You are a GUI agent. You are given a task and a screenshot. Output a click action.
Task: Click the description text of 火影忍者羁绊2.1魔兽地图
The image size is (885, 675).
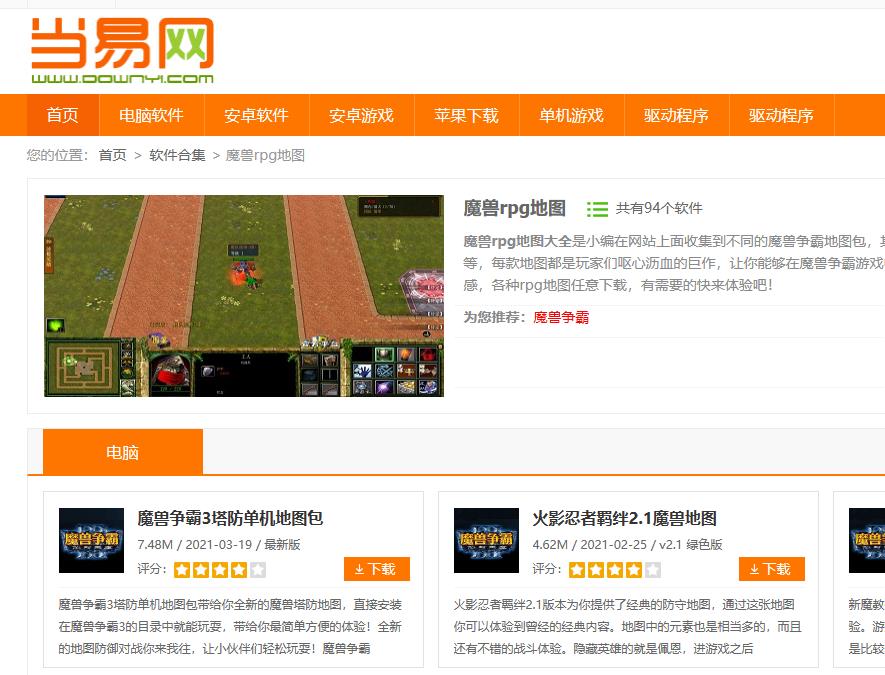pos(628,626)
